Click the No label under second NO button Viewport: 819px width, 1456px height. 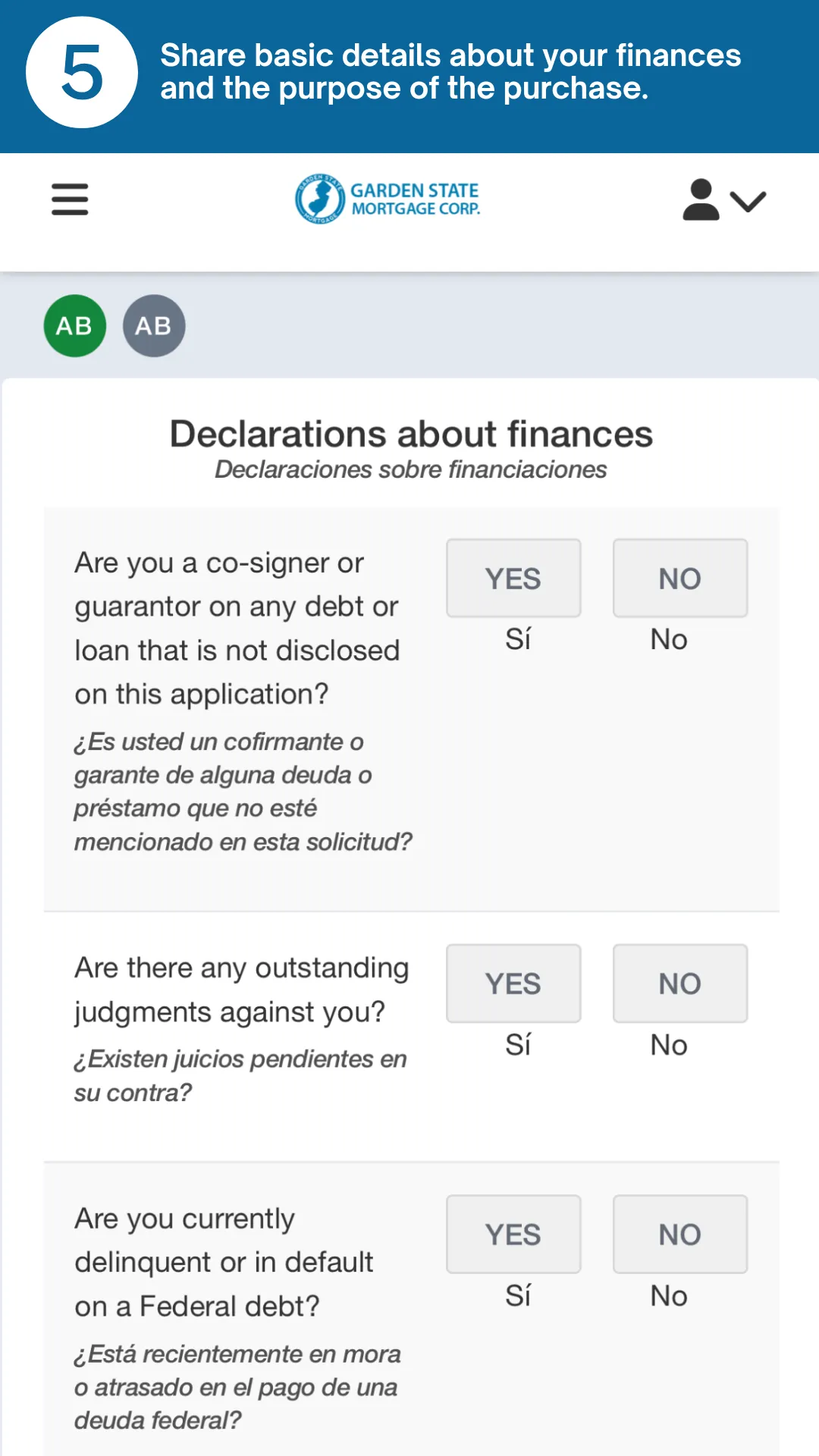coord(669,1045)
